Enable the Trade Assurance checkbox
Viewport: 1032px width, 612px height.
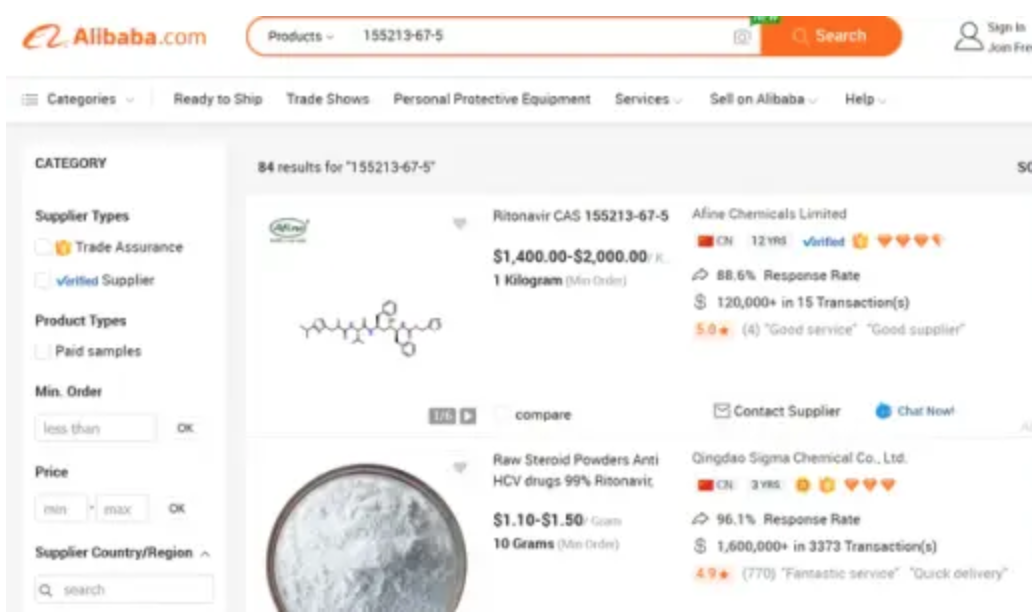43,247
